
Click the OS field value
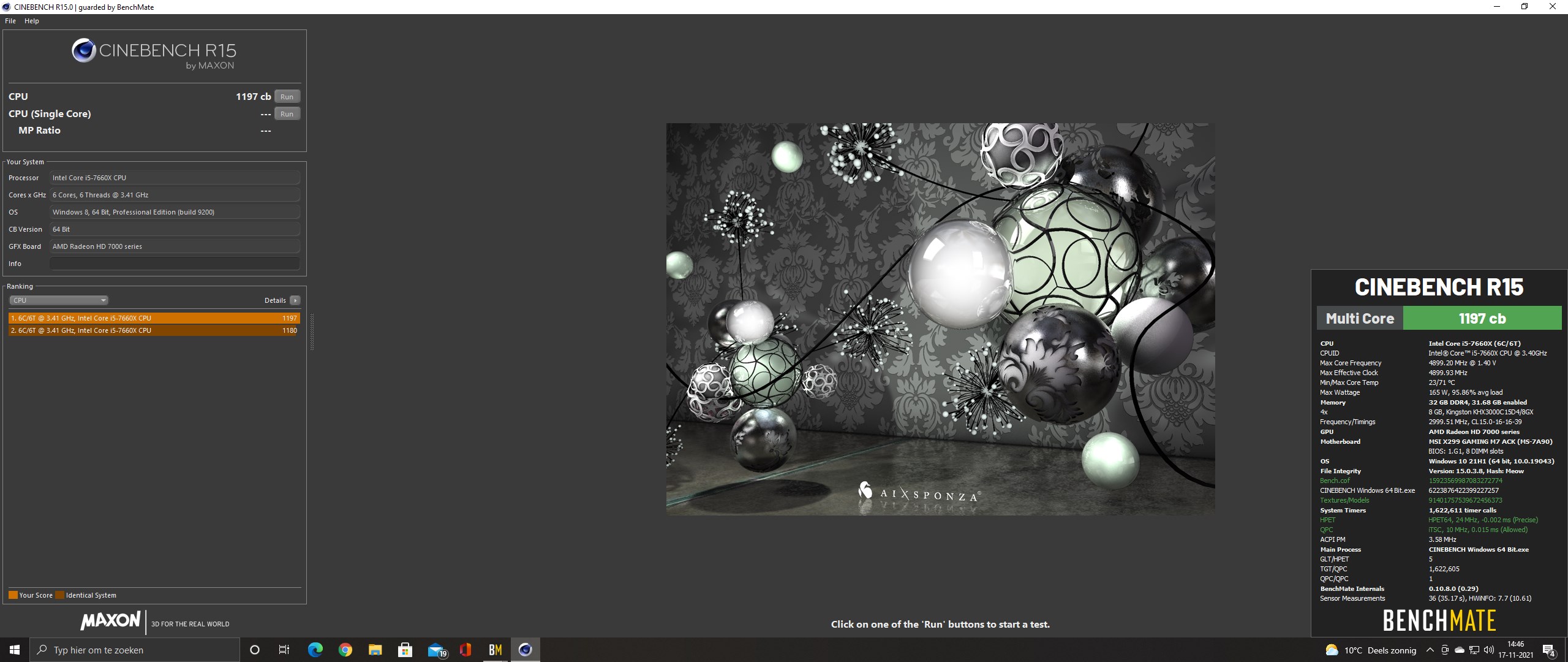pos(175,212)
